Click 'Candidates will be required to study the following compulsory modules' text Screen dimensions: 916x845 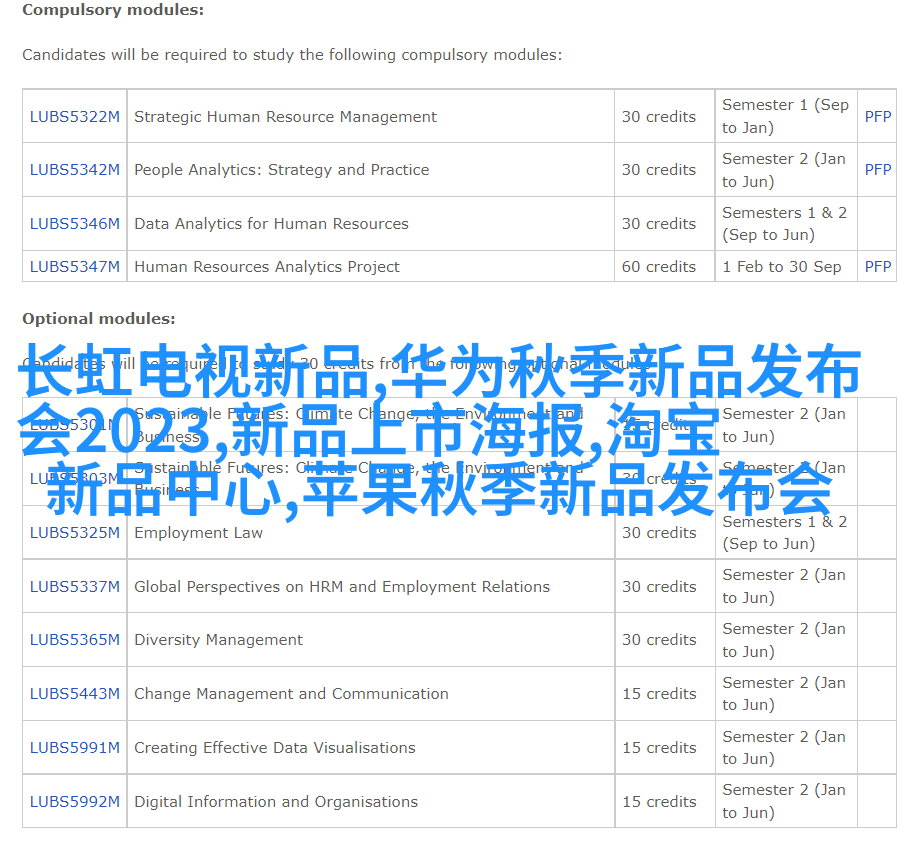coord(292,55)
